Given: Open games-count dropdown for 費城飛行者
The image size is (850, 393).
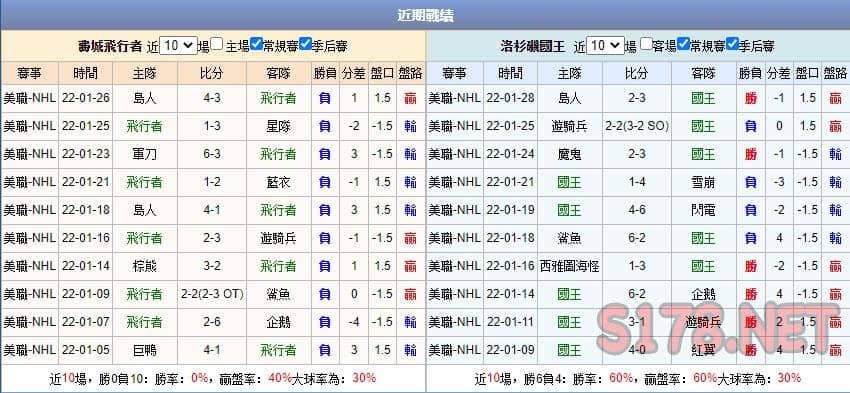Looking at the screenshot, I should pos(179,46).
